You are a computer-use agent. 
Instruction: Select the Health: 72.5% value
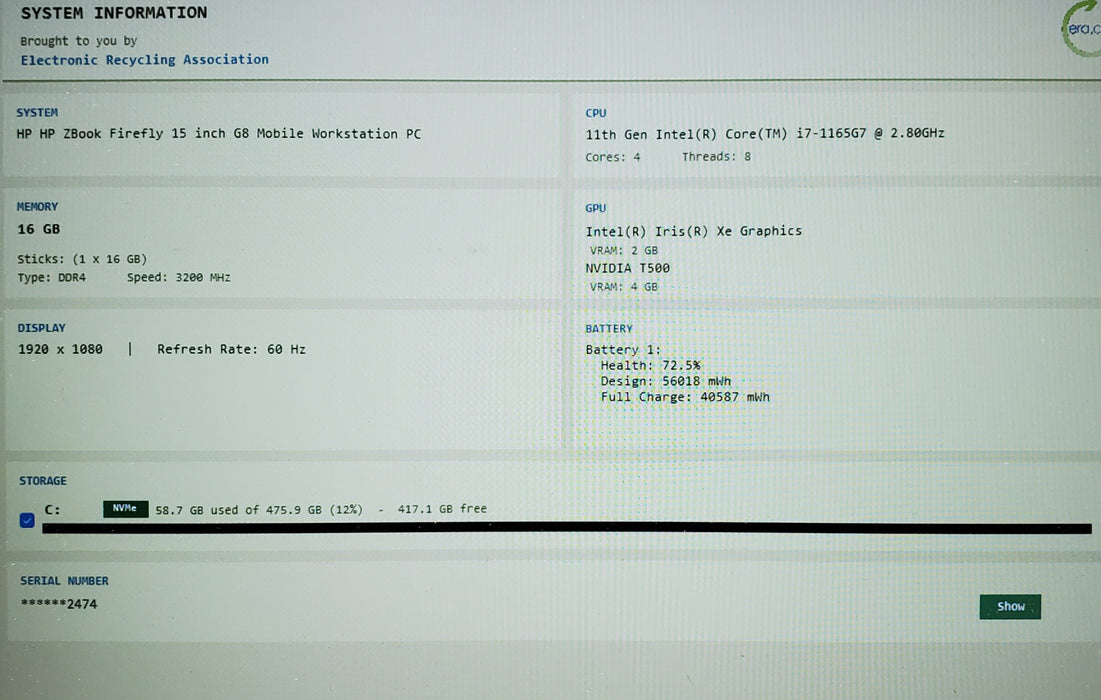click(x=650, y=365)
